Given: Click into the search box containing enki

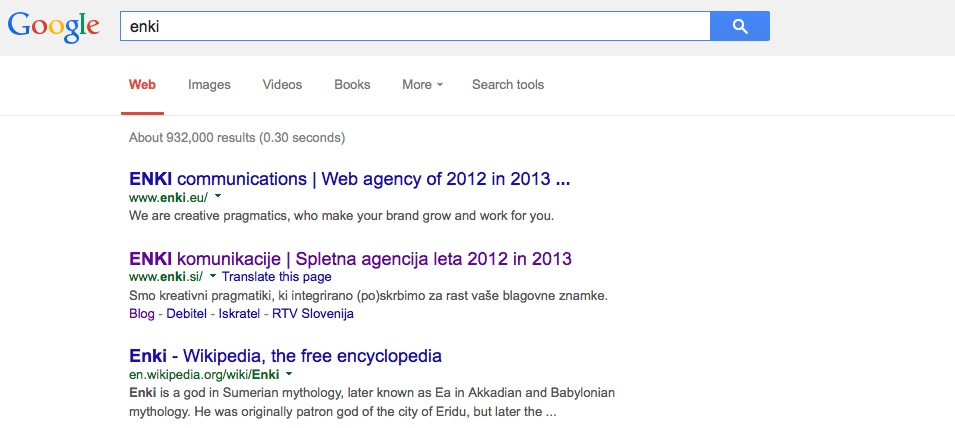Looking at the screenshot, I should [x=415, y=26].
